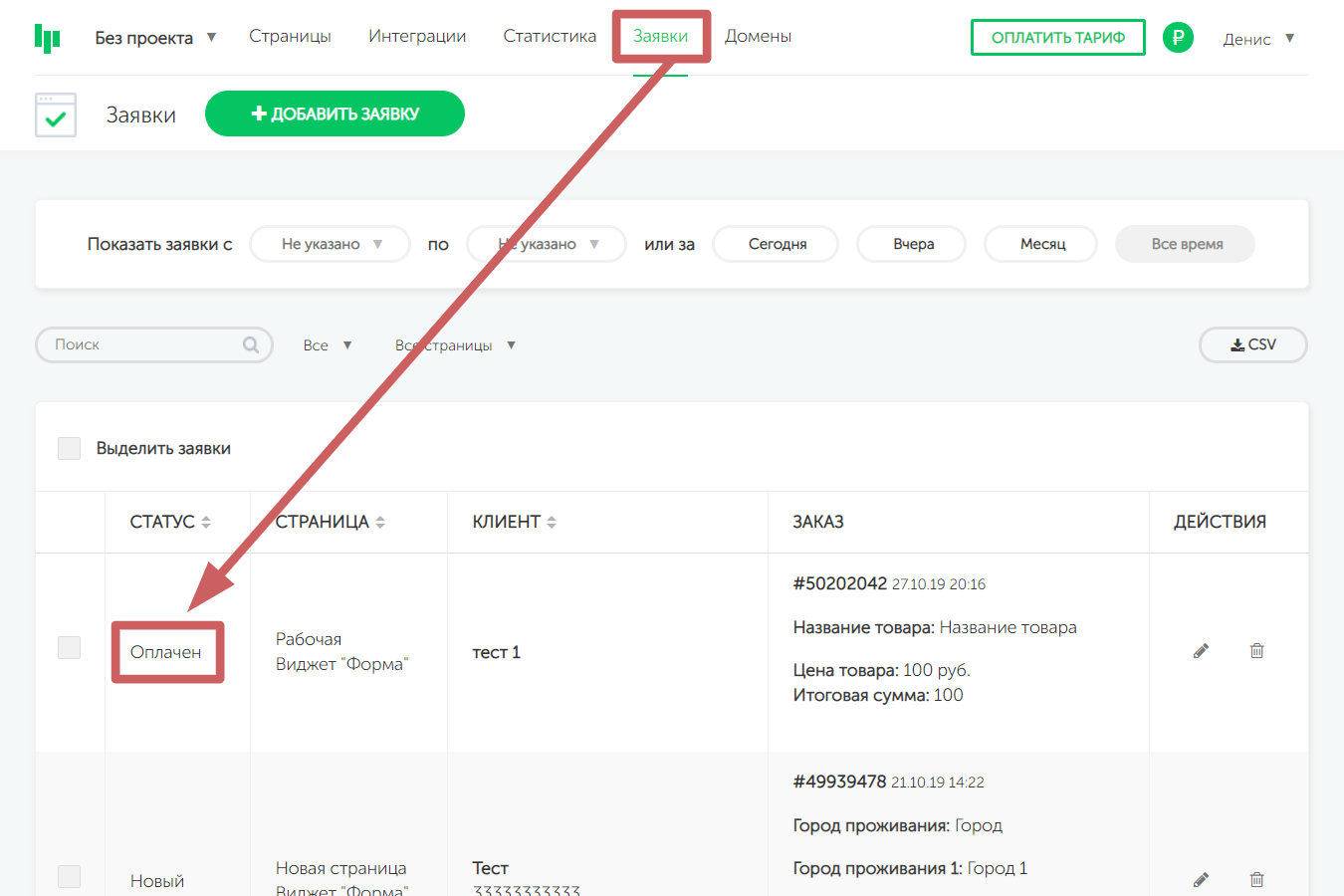Click the search magnifier icon

click(251, 344)
